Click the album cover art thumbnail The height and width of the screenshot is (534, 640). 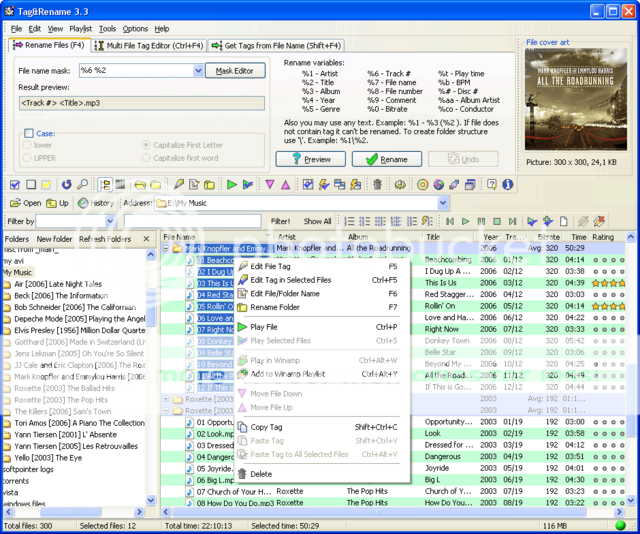(x=577, y=97)
